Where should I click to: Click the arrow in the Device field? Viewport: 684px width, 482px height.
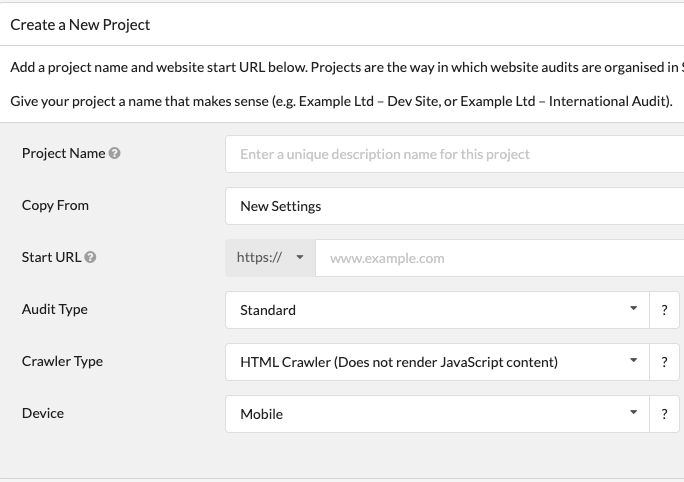(633, 413)
